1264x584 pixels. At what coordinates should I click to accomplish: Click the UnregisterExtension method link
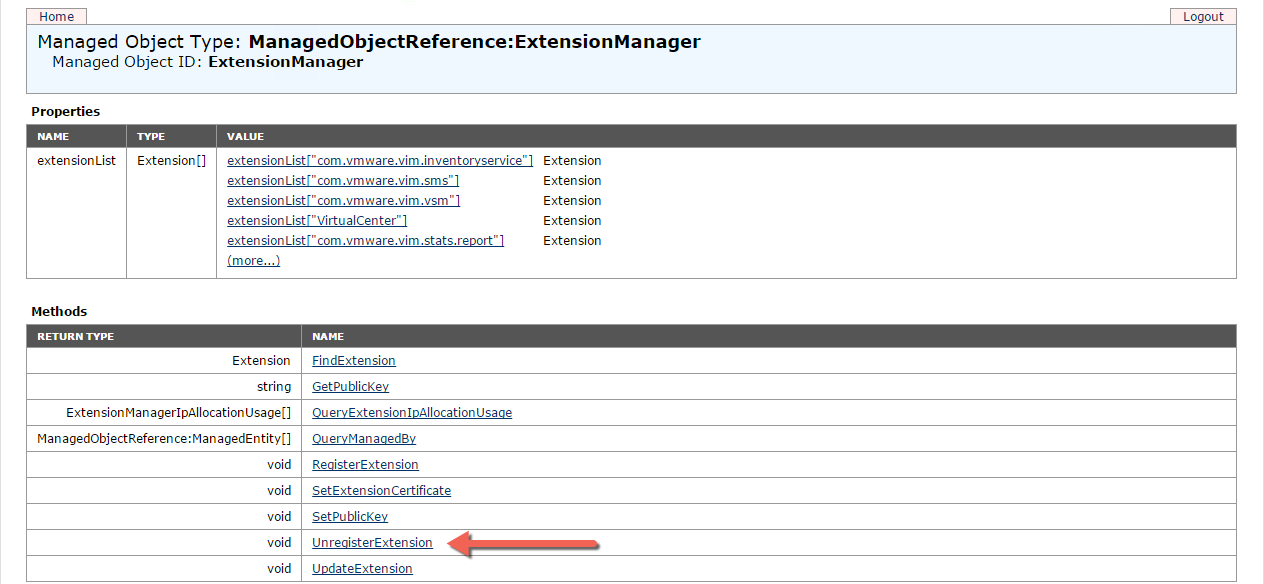tap(372, 543)
